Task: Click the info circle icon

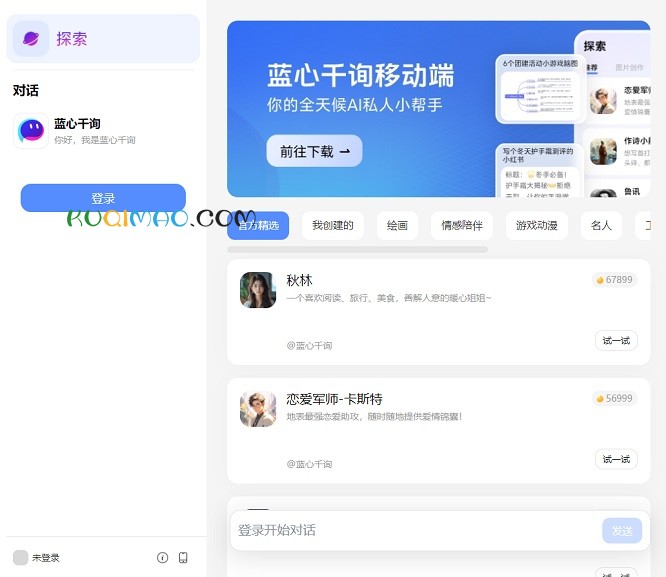Action: [x=162, y=557]
